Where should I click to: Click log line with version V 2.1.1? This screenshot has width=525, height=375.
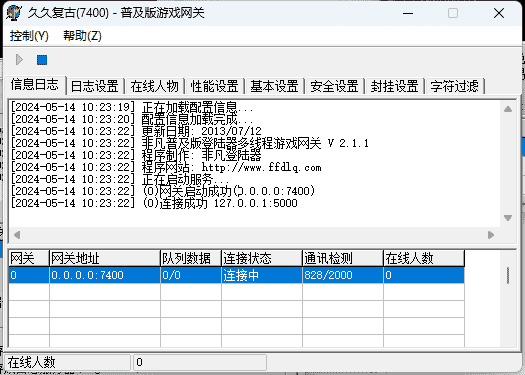(190, 144)
